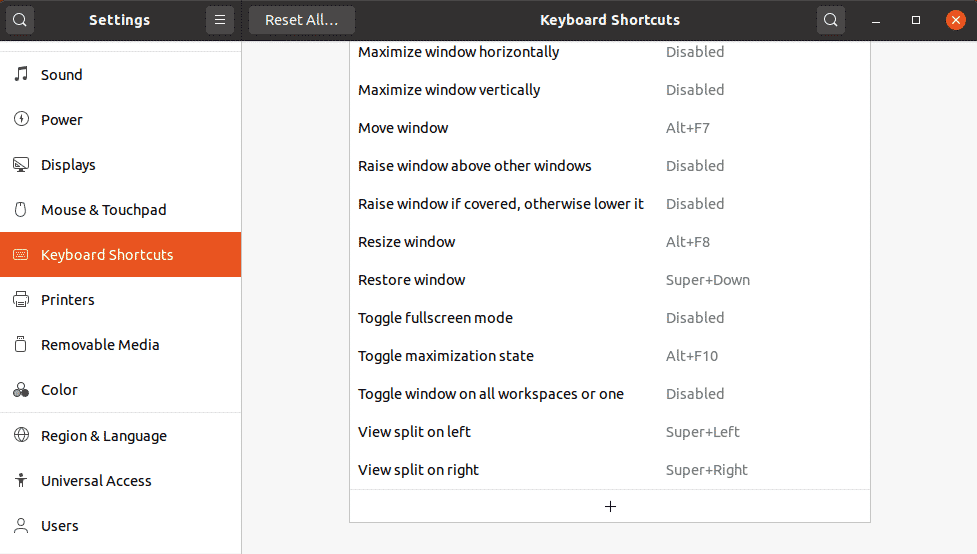
Task: Click the Displays monitor icon
Action: [21, 165]
